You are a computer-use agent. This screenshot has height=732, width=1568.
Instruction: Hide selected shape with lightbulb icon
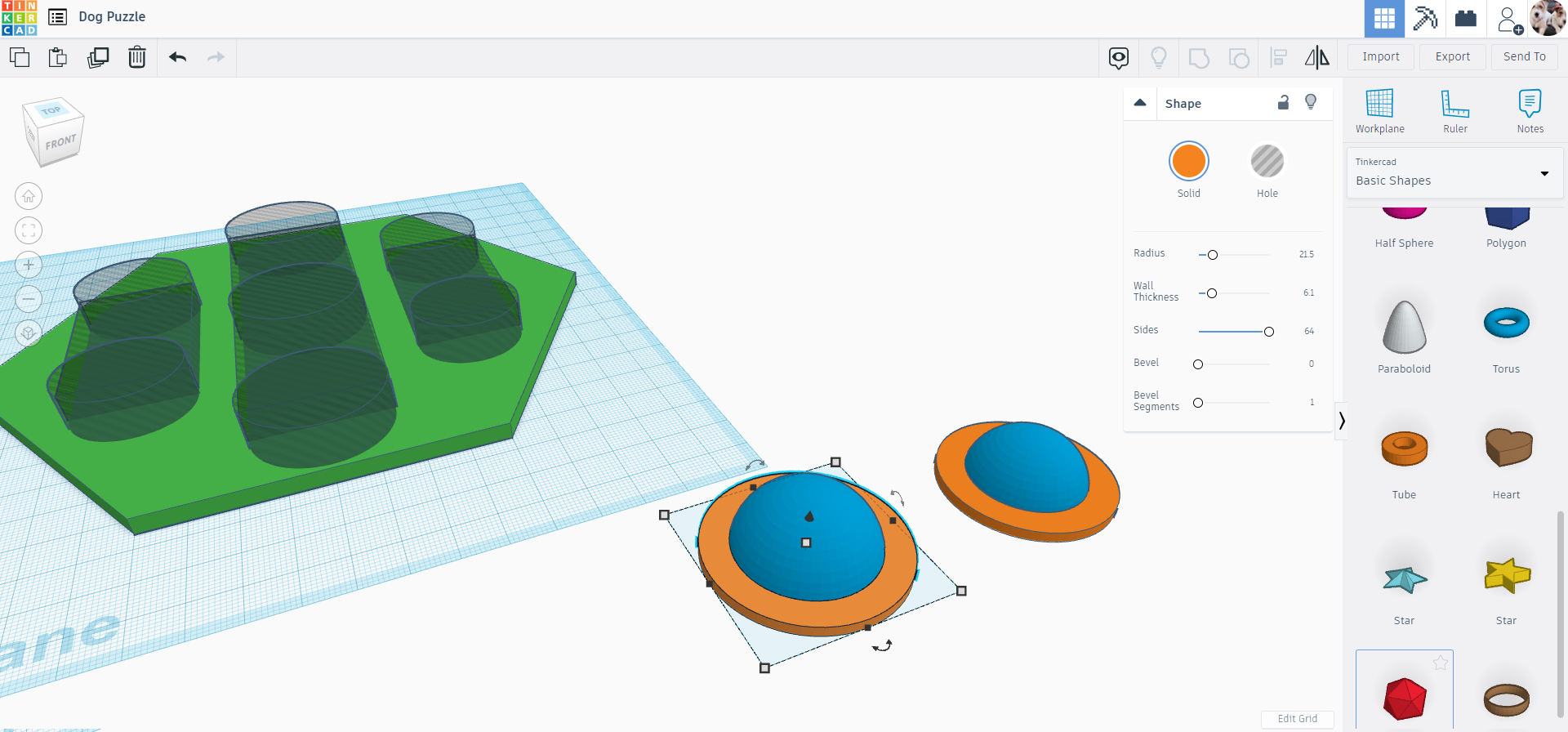1311,102
